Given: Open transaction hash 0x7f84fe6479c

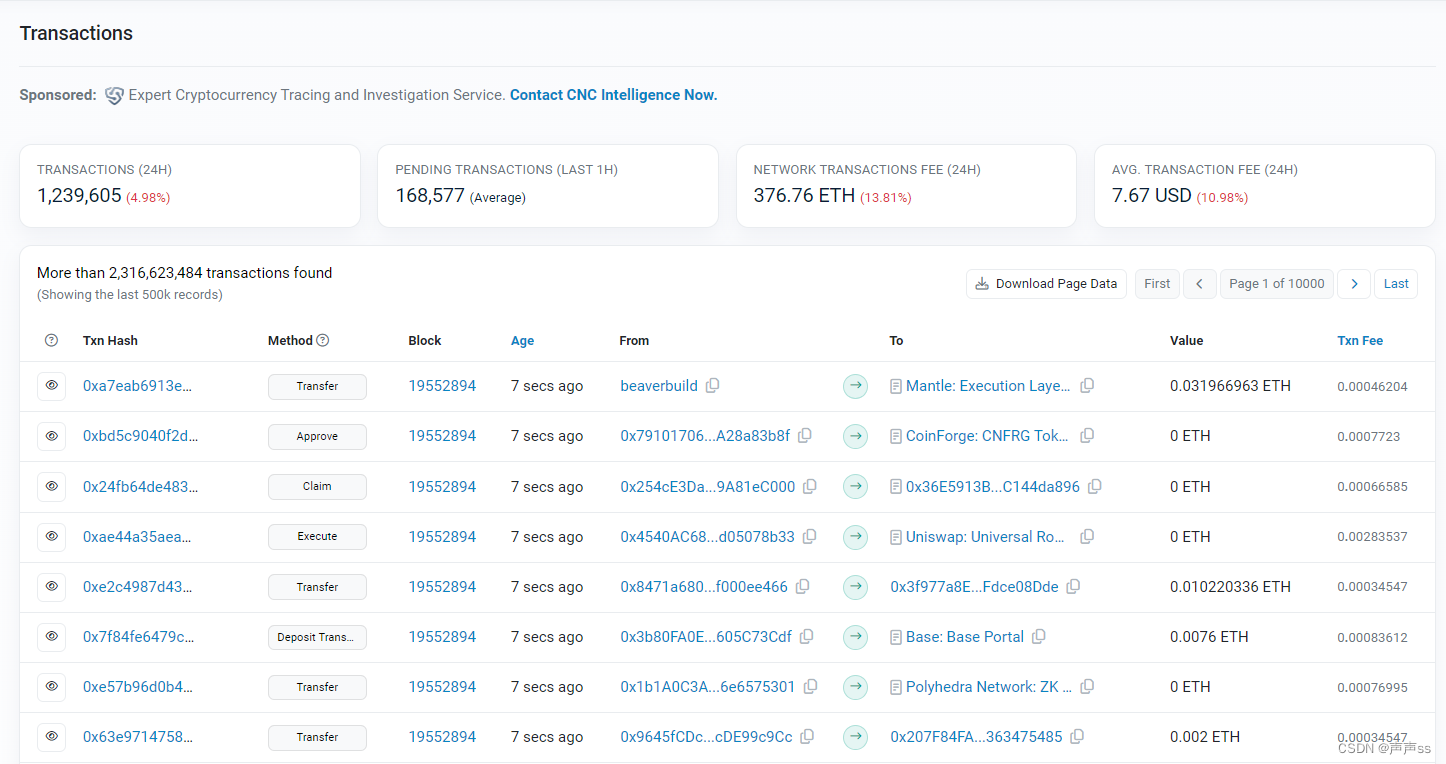Looking at the screenshot, I should coord(139,636).
